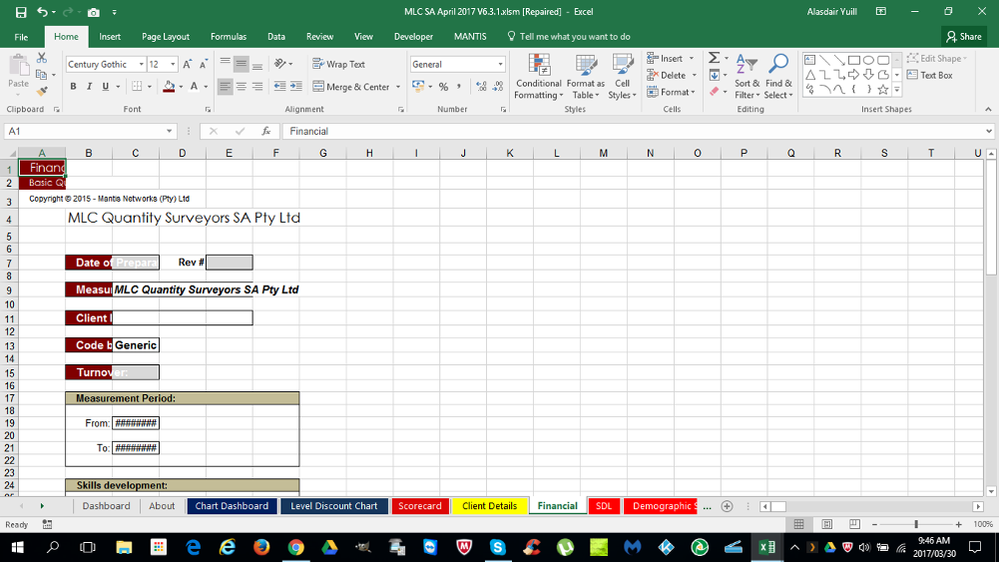
Task: Apply fill color with paint bucket
Action: (169, 87)
